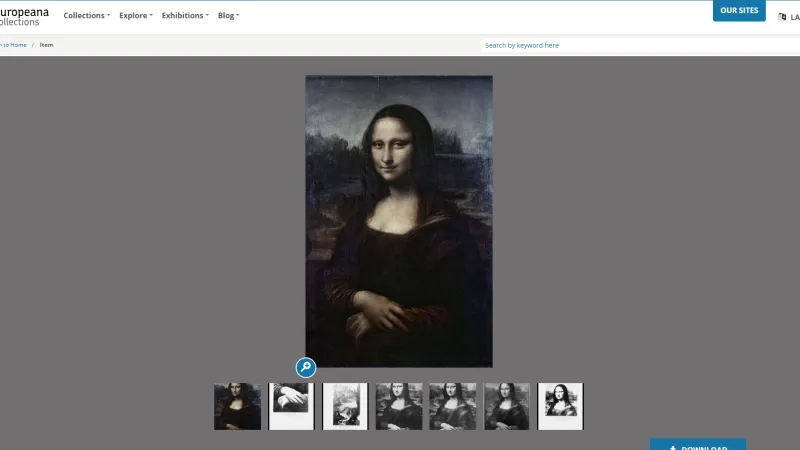Click the Download button
This screenshot has width=800, height=450.
click(x=698, y=445)
